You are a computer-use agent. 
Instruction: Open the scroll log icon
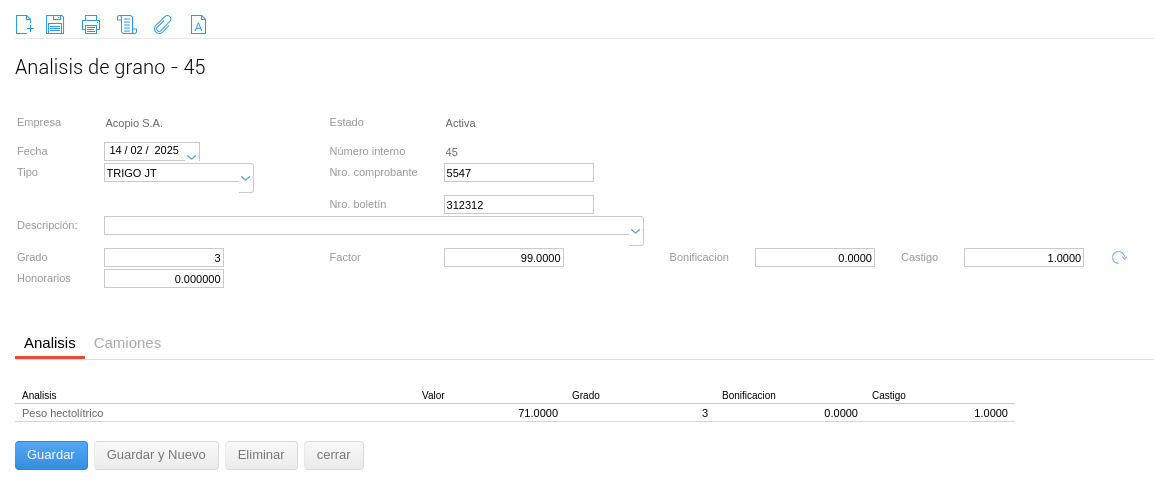pos(126,24)
